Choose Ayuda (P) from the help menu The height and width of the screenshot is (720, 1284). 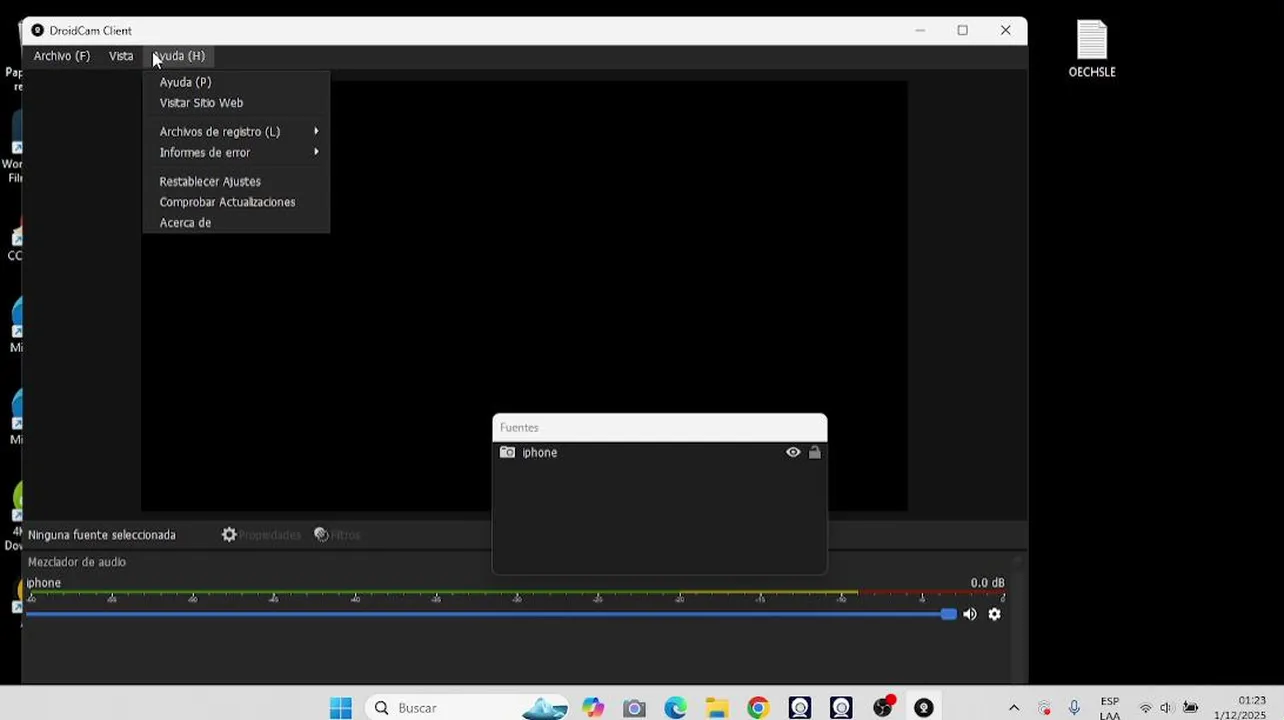(185, 82)
